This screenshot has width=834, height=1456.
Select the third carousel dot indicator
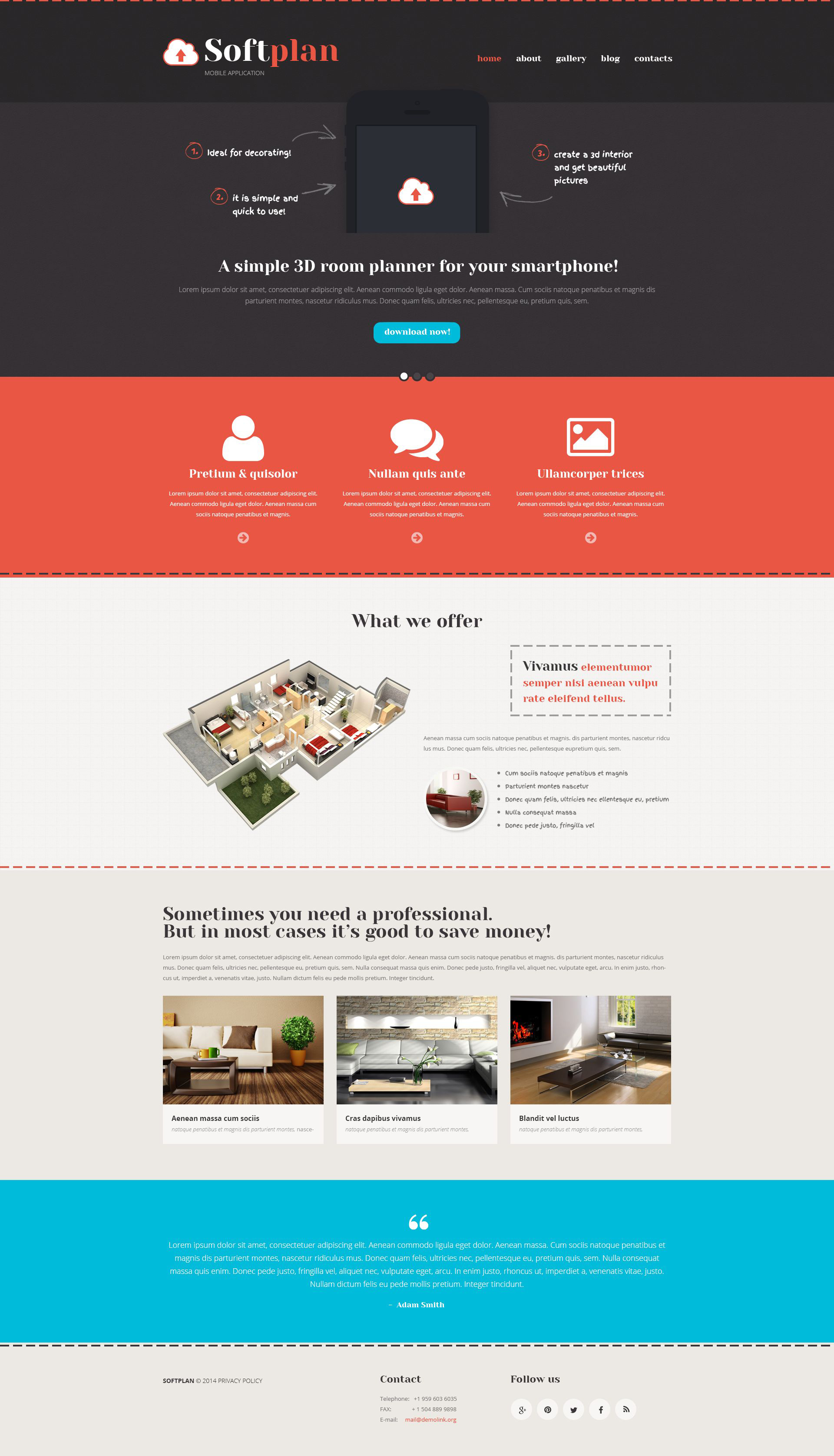[x=430, y=376]
